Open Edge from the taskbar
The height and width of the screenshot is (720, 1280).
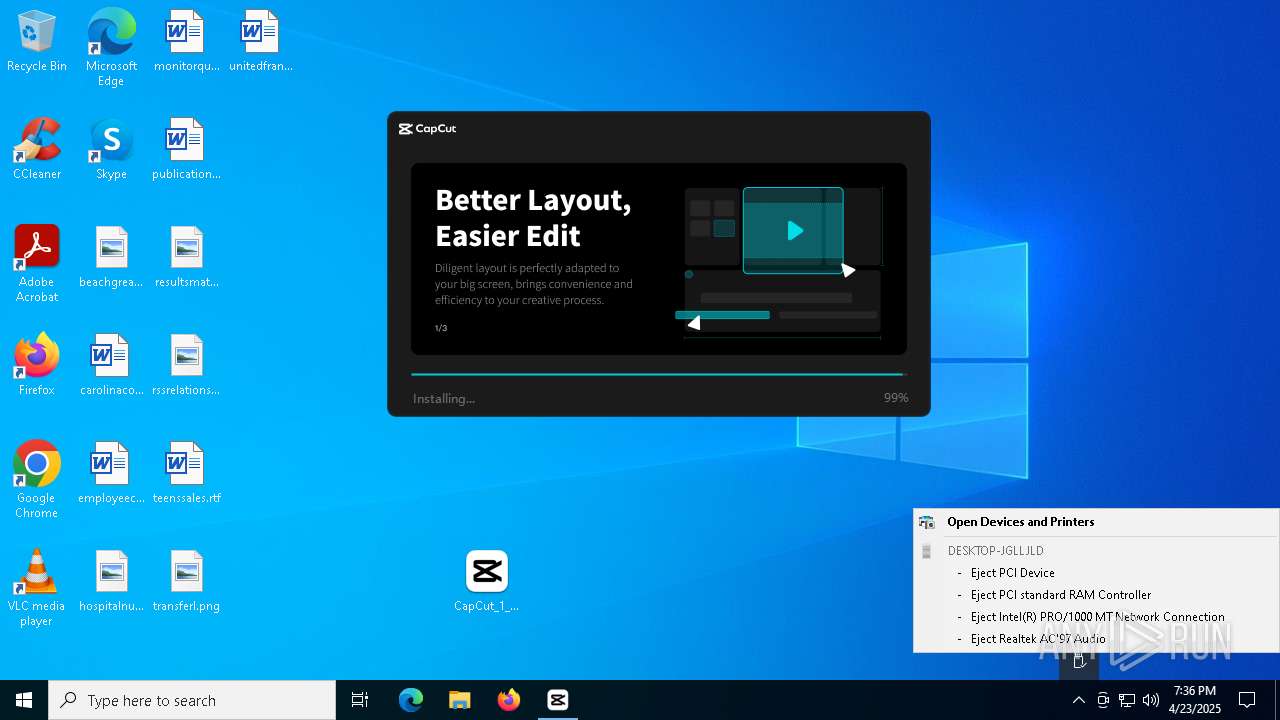coord(411,700)
